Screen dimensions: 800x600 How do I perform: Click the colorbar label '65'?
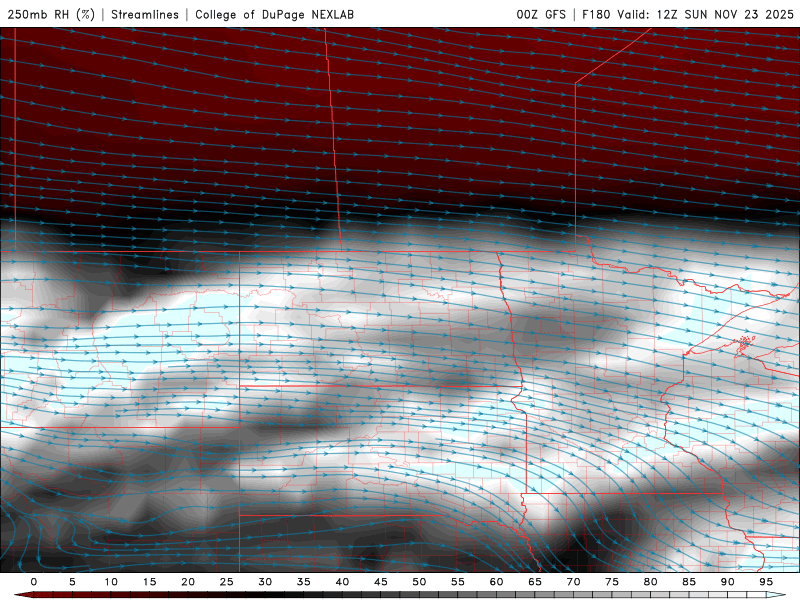point(535,582)
